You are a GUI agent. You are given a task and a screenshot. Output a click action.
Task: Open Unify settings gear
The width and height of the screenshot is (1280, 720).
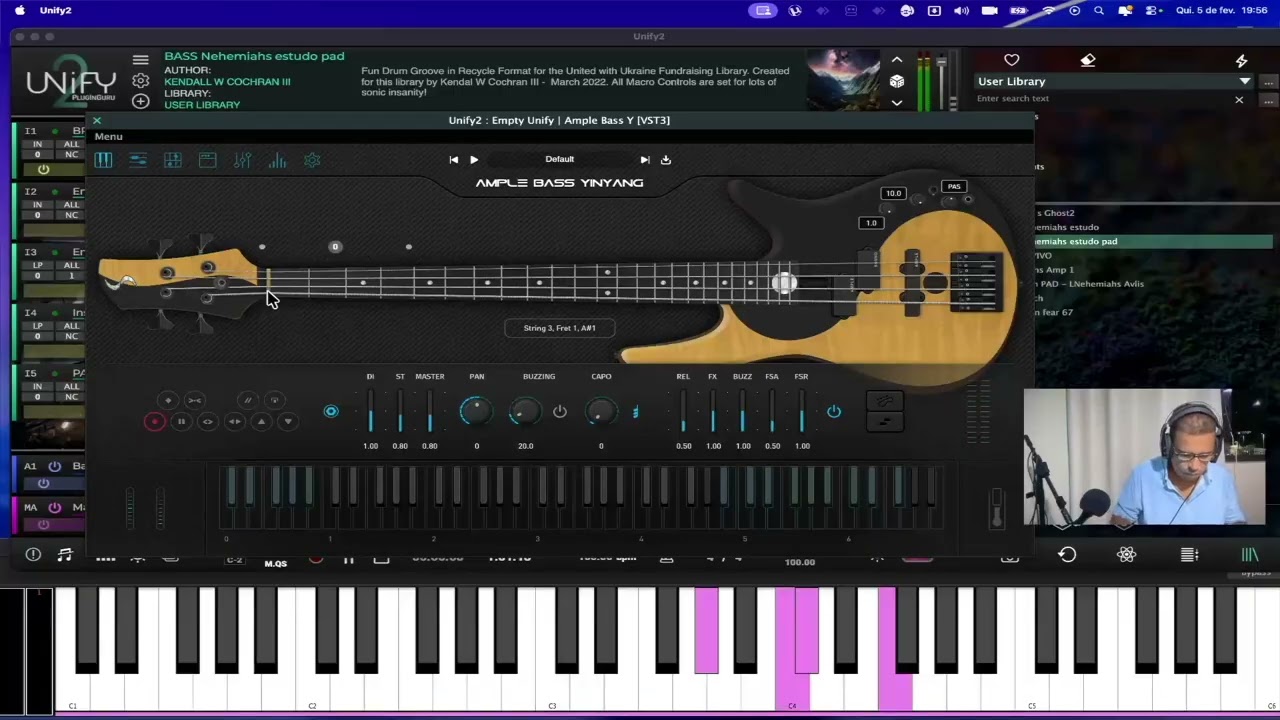coord(141,81)
